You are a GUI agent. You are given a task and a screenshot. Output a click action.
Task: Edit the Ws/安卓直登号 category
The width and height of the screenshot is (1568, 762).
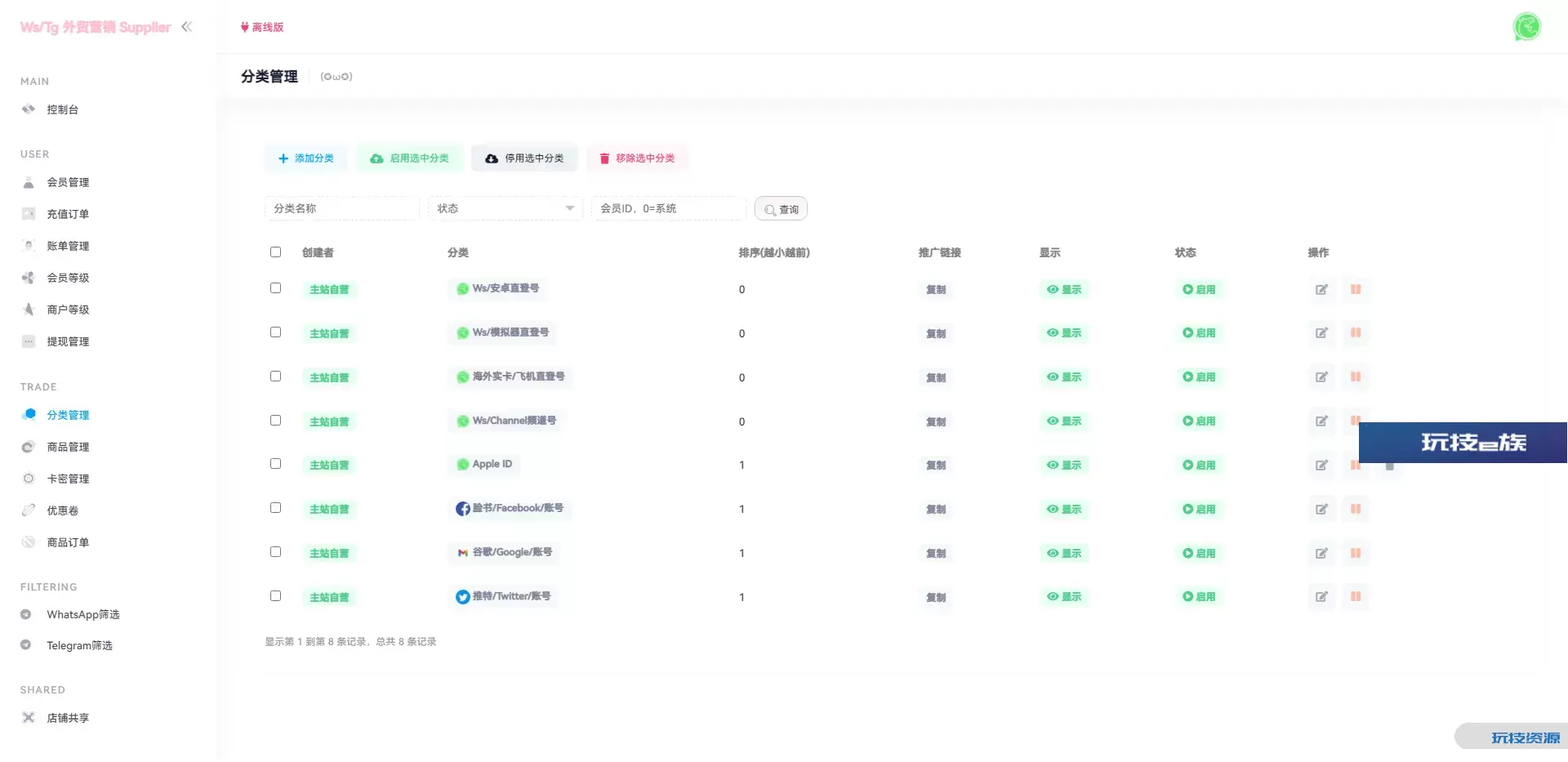[1321, 290]
